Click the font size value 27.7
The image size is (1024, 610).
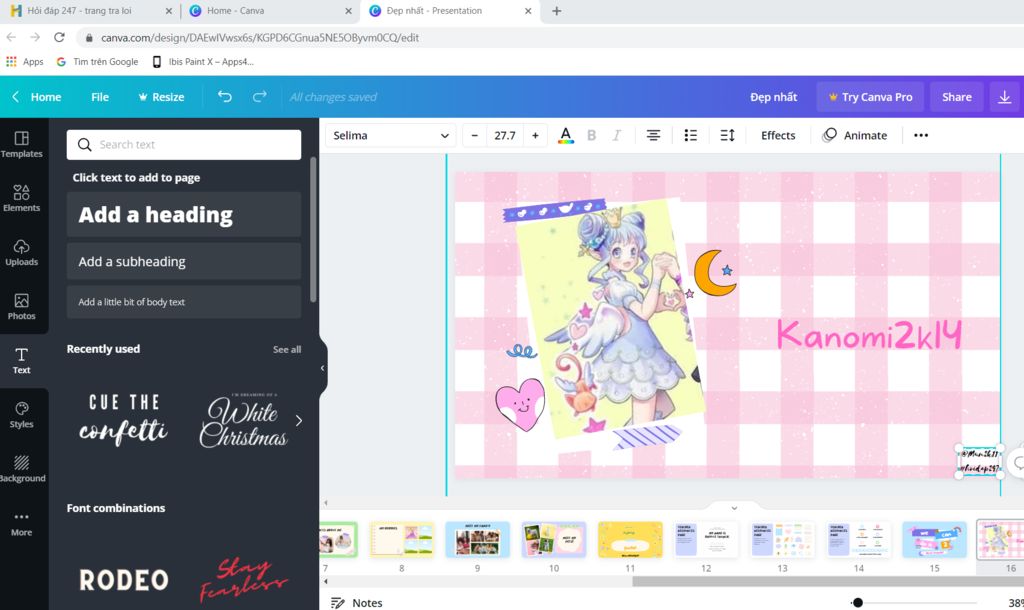(x=505, y=135)
